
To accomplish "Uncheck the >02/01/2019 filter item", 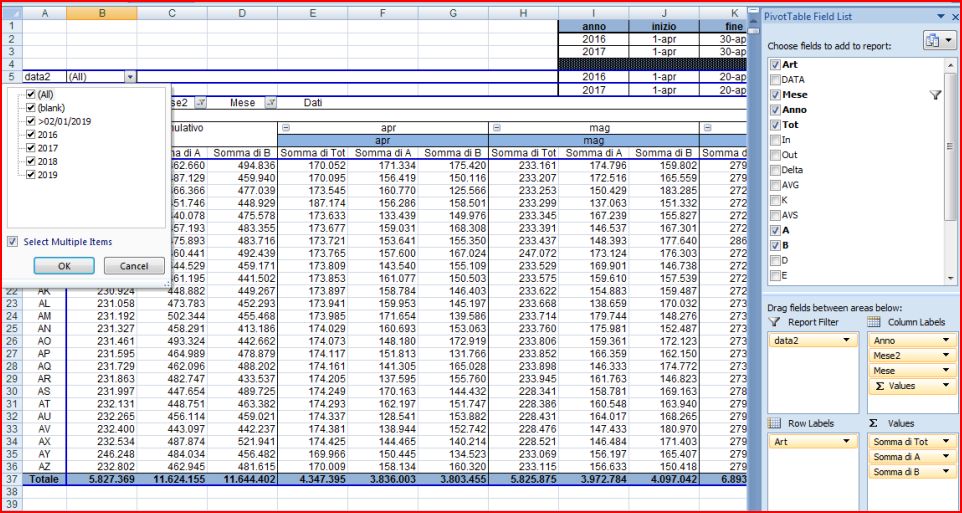I will [31, 122].
